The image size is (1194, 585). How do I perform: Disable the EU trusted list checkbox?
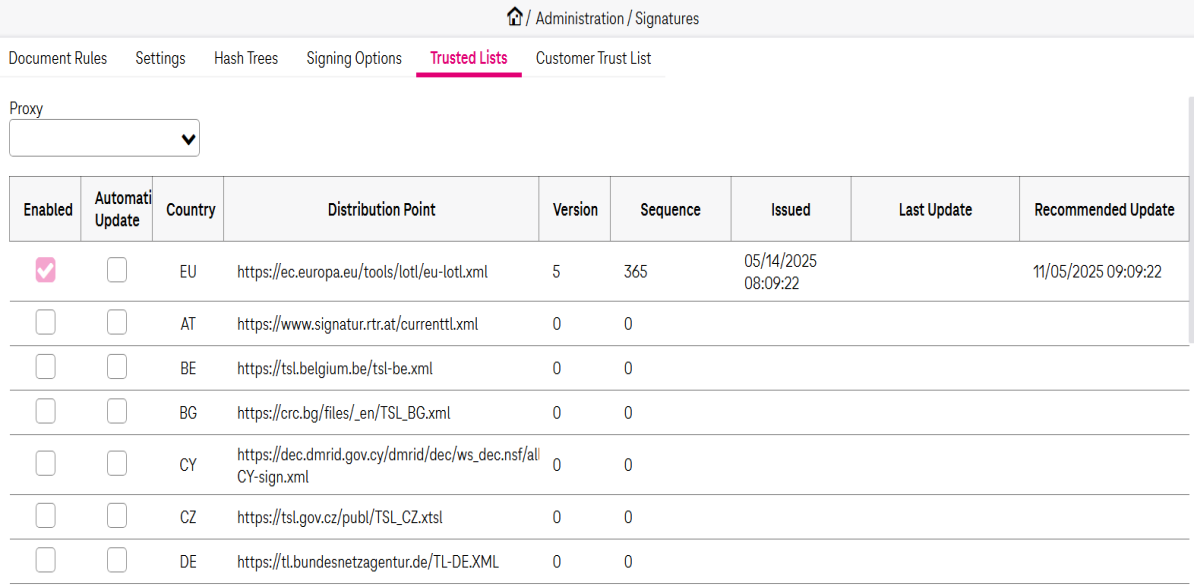[45, 270]
